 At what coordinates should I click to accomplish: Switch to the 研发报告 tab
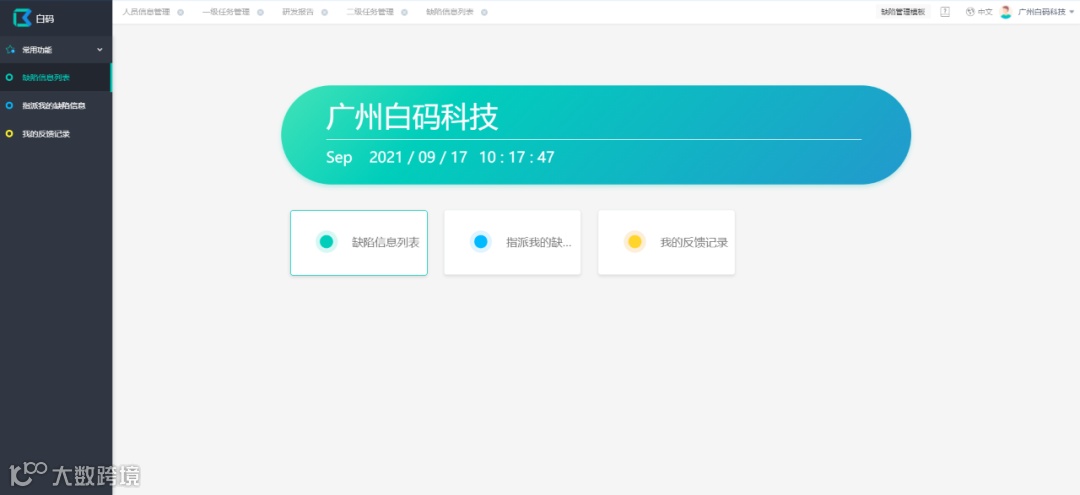(x=298, y=12)
